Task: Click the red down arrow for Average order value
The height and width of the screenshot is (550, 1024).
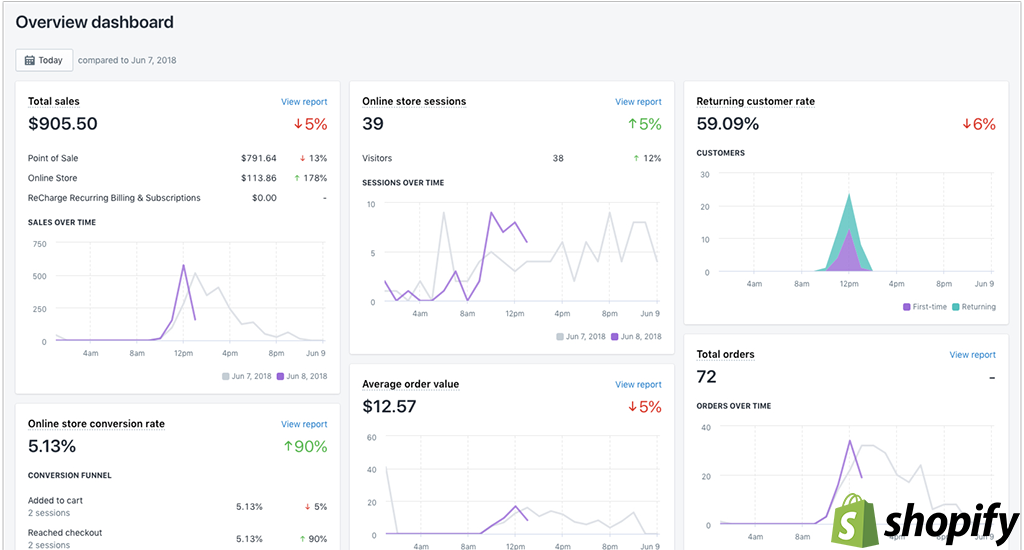Action: tap(632, 407)
